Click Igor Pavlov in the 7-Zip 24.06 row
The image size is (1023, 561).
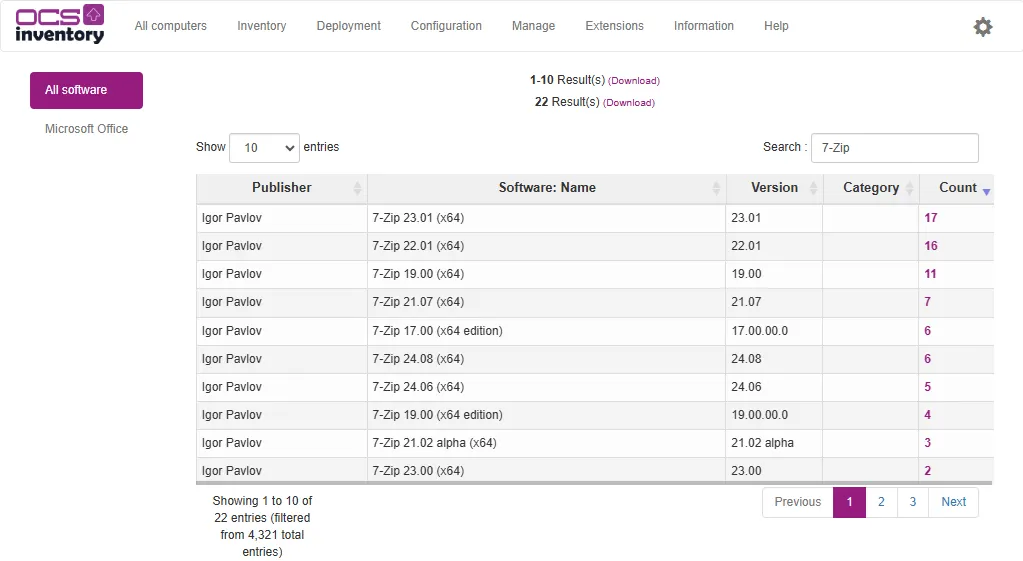click(232, 387)
